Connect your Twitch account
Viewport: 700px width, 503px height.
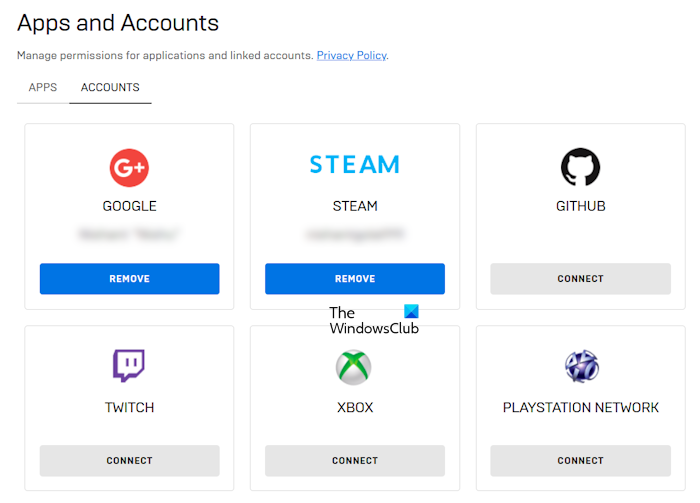129,461
